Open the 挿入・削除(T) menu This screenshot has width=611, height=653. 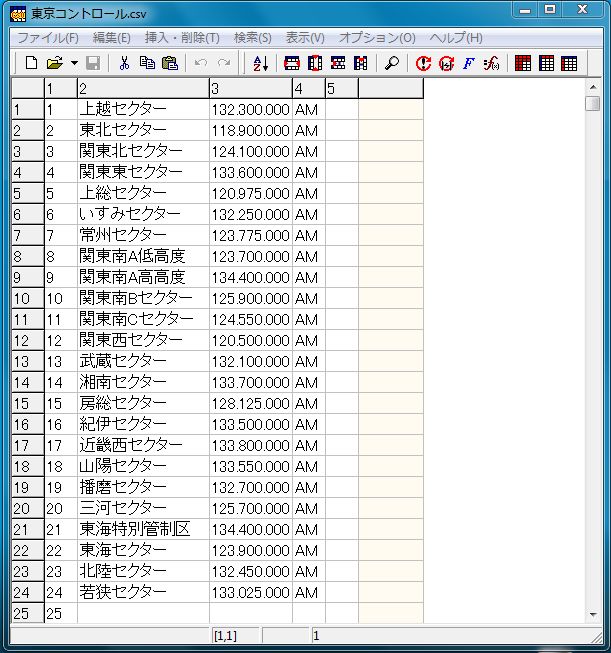182,38
